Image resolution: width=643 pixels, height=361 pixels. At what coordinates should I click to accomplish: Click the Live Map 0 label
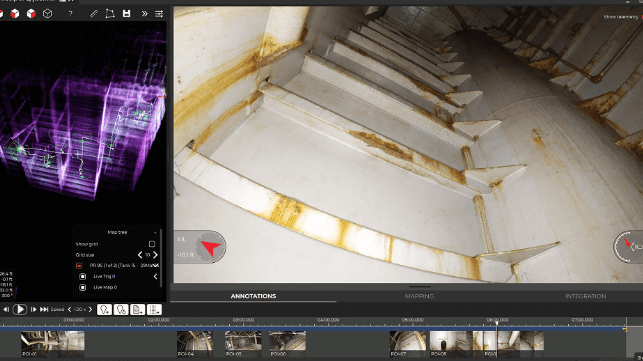pos(105,288)
